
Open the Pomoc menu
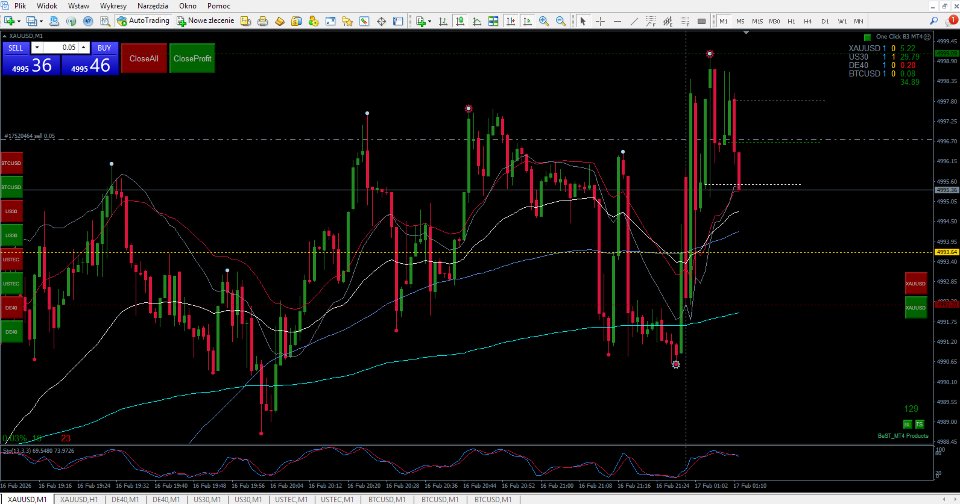click(x=219, y=6)
